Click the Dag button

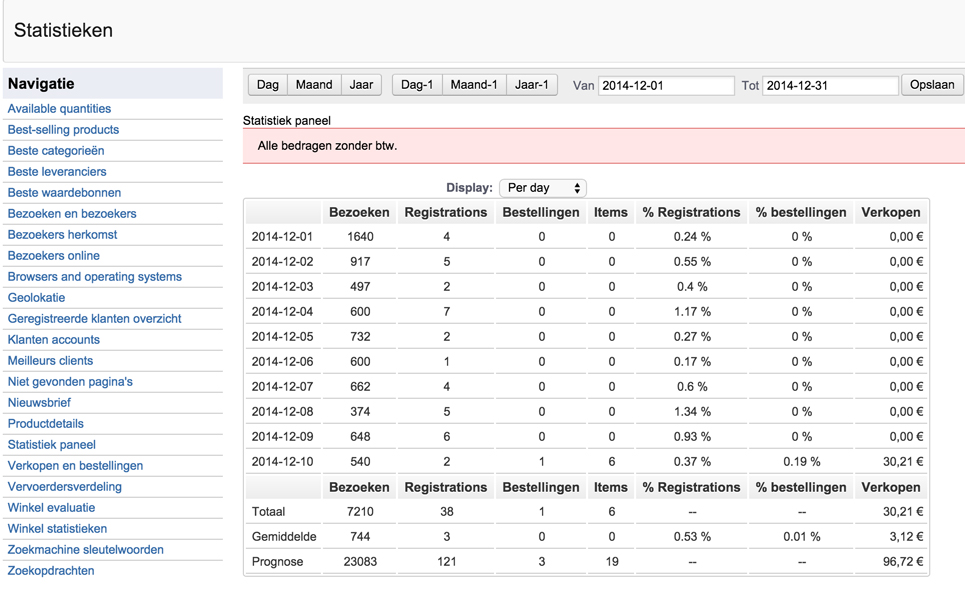pos(268,85)
